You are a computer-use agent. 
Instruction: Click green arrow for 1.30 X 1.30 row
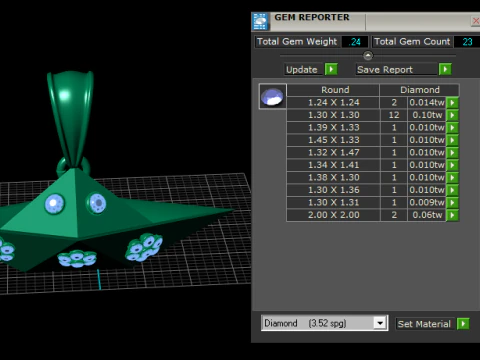[452, 115]
